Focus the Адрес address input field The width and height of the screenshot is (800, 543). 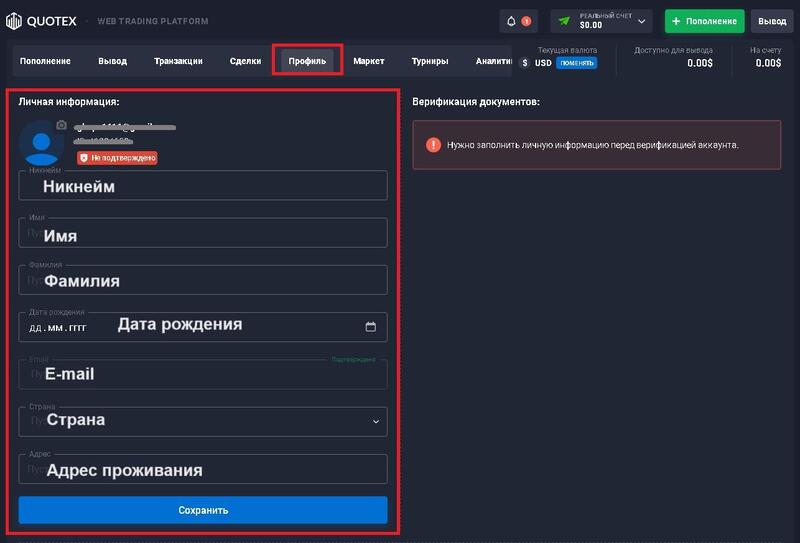(203, 468)
